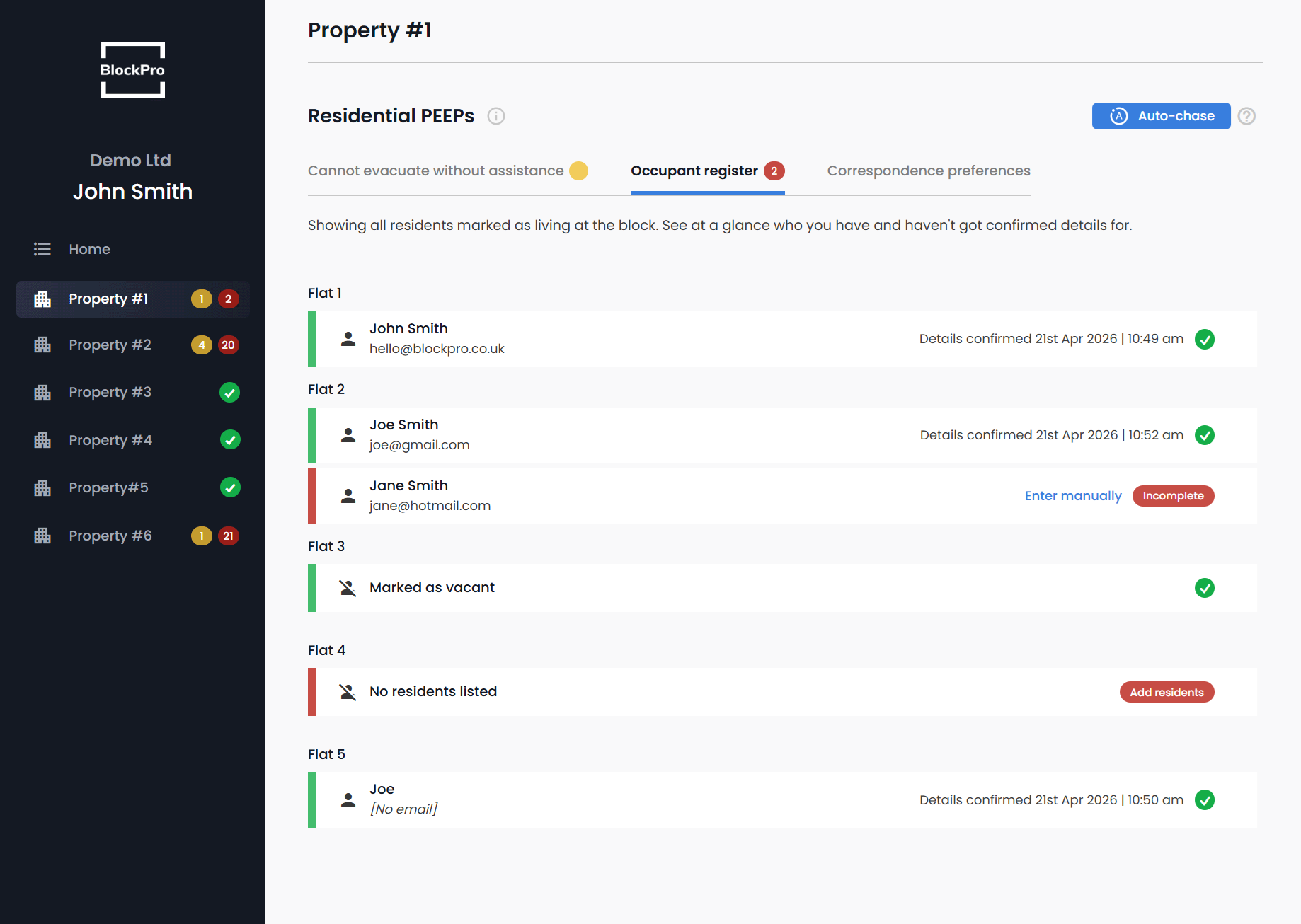Open the yellow count badge on Property #2

point(201,345)
